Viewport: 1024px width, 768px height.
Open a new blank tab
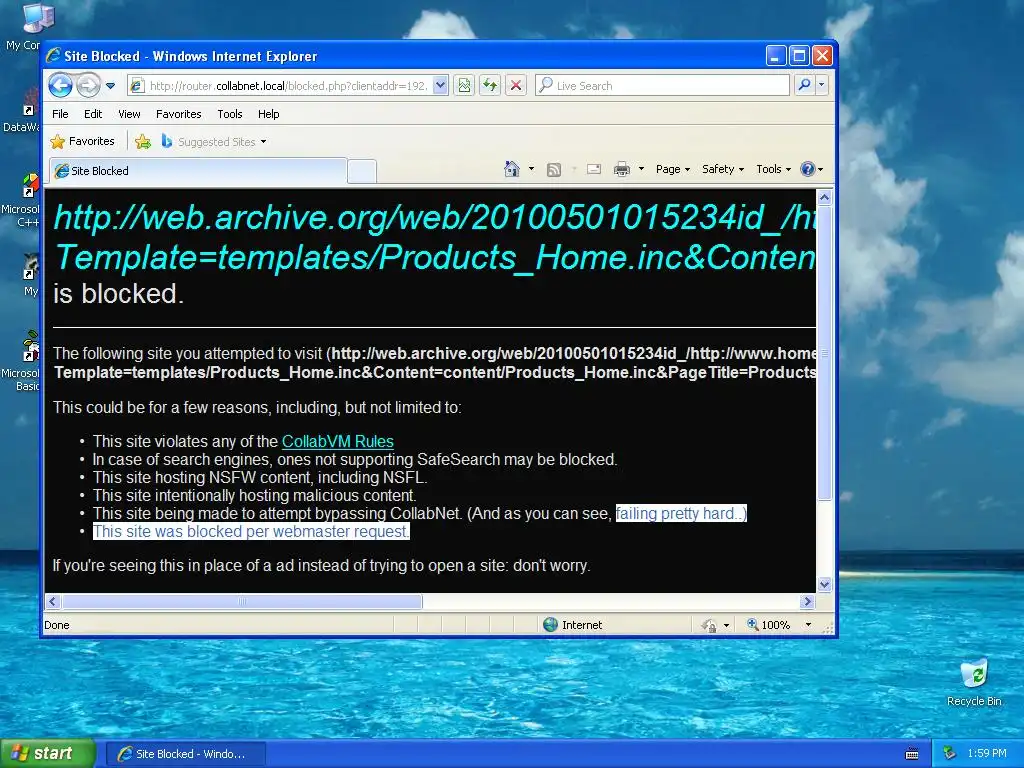click(x=362, y=172)
